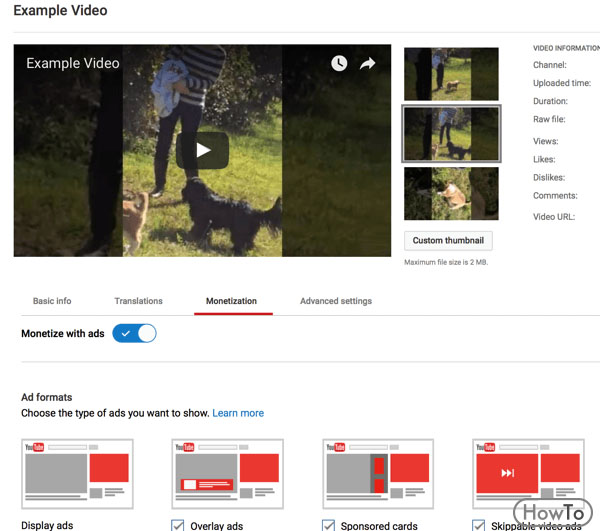
Task: Select the highlighted middle thumbnail
Action: (452, 134)
